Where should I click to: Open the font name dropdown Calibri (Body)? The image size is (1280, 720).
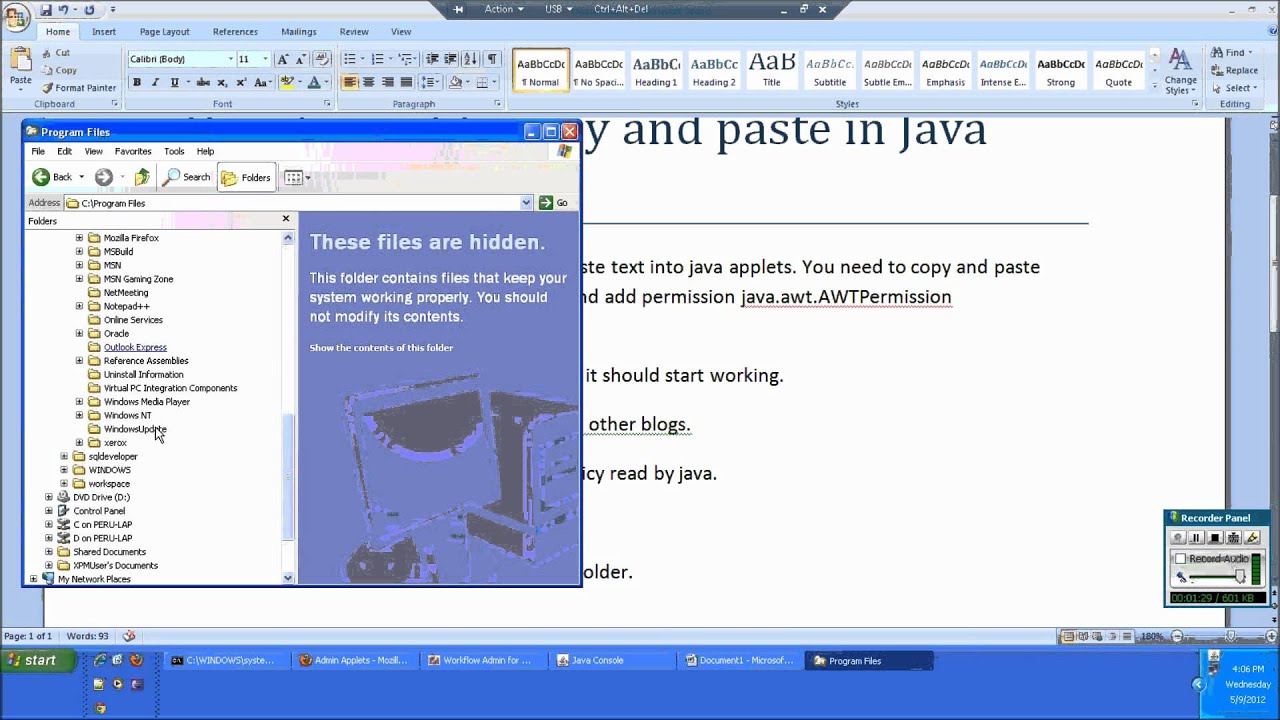pyautogui.click(x=231, y=59)
